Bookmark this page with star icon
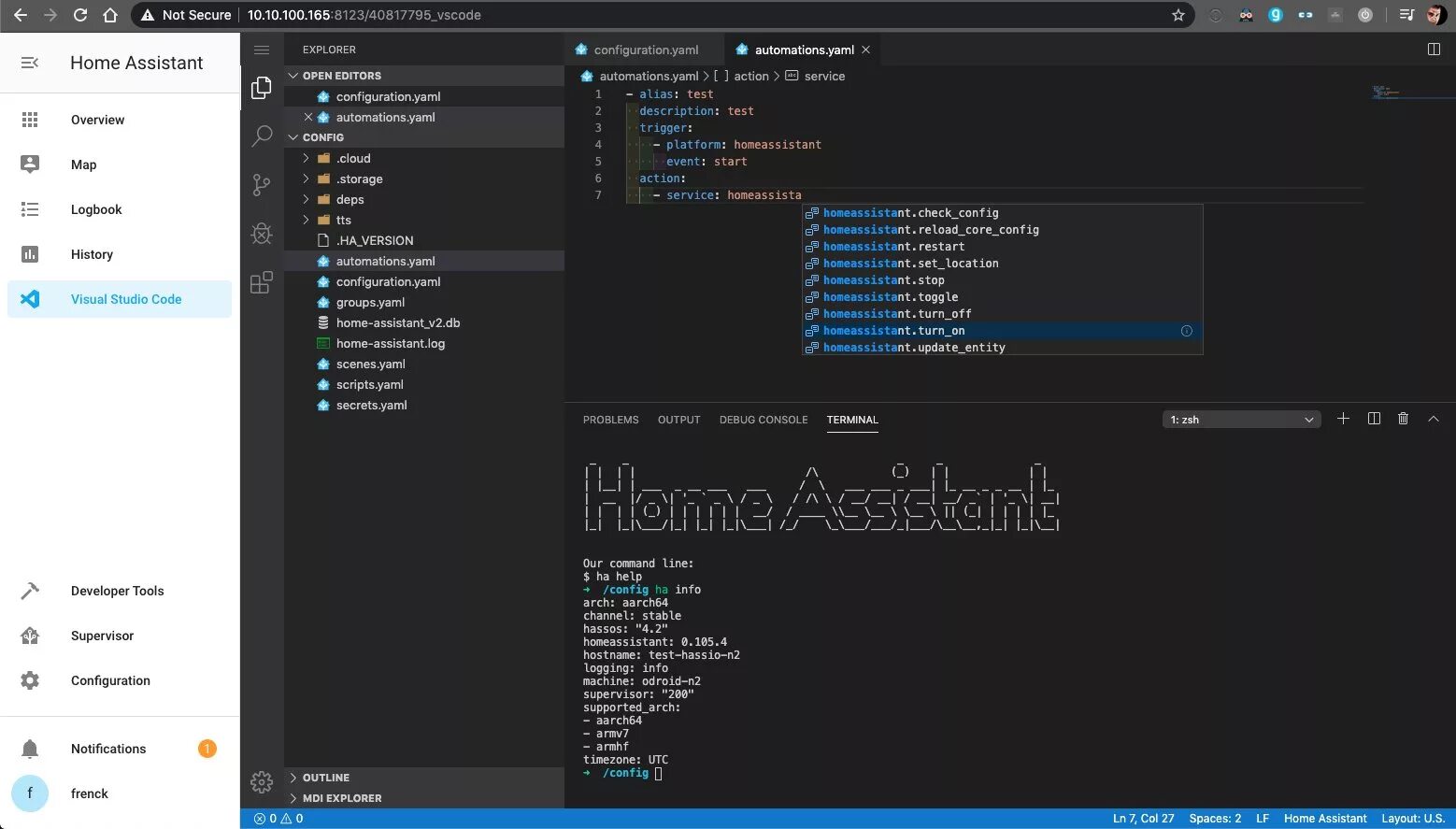This screenshot has width=1456, height=829. tap(1178, 15)
